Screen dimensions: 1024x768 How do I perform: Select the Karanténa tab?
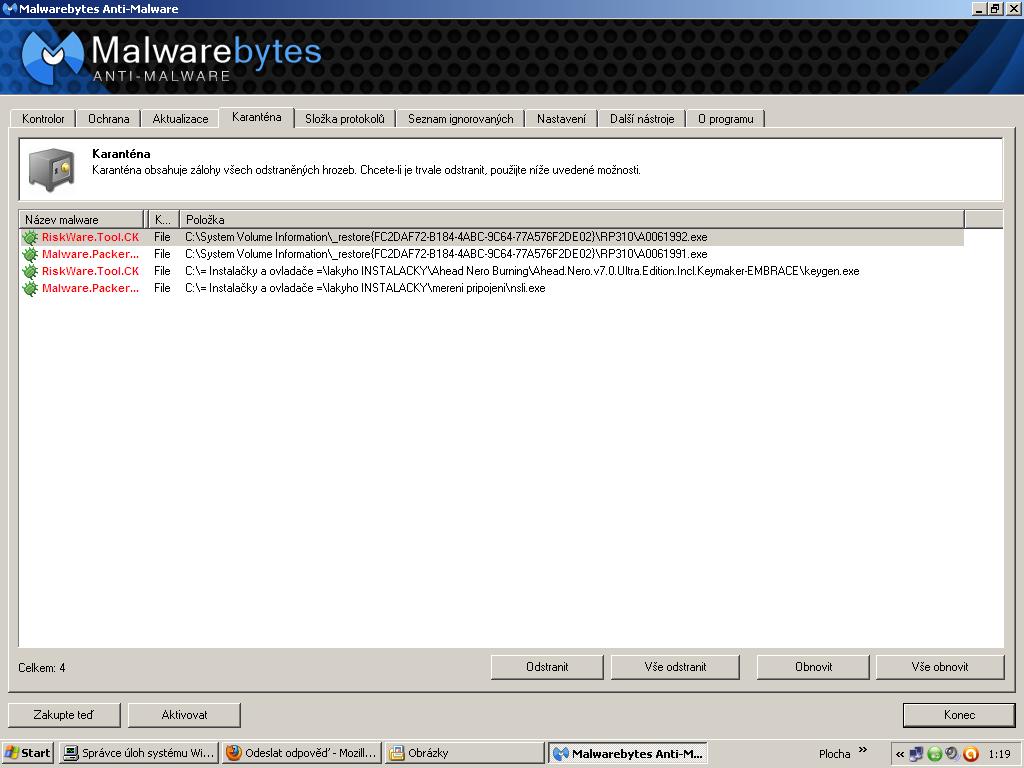click(x=257, y=117)
